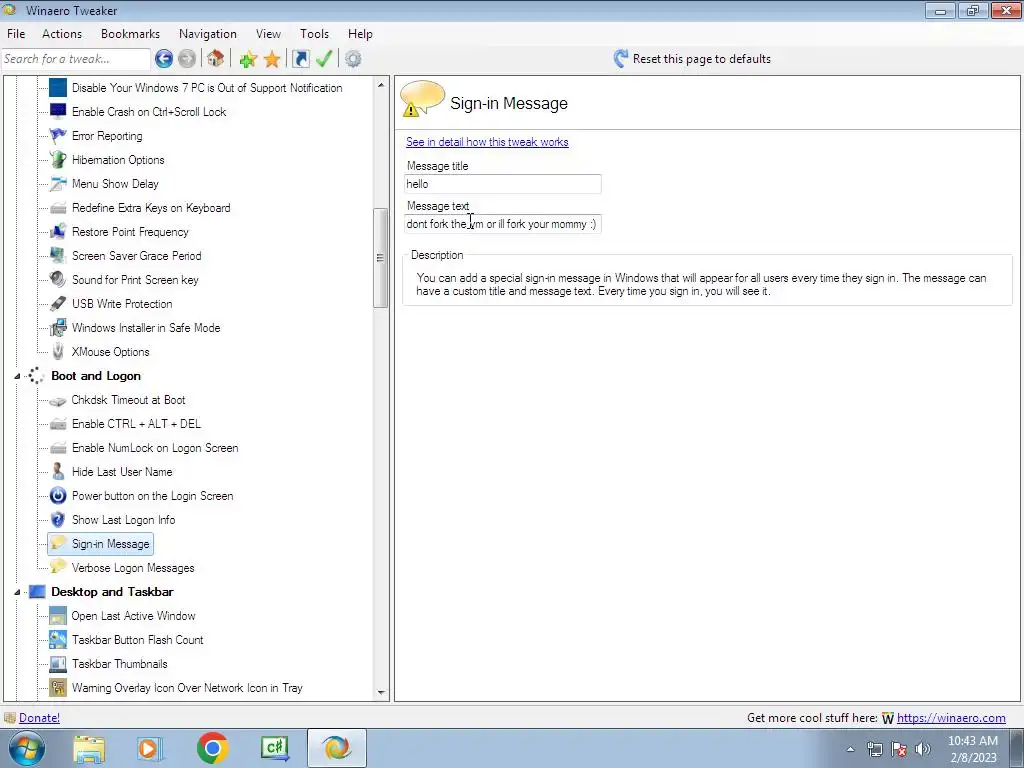Open settings gear icon in toolbar

point(353,59)
